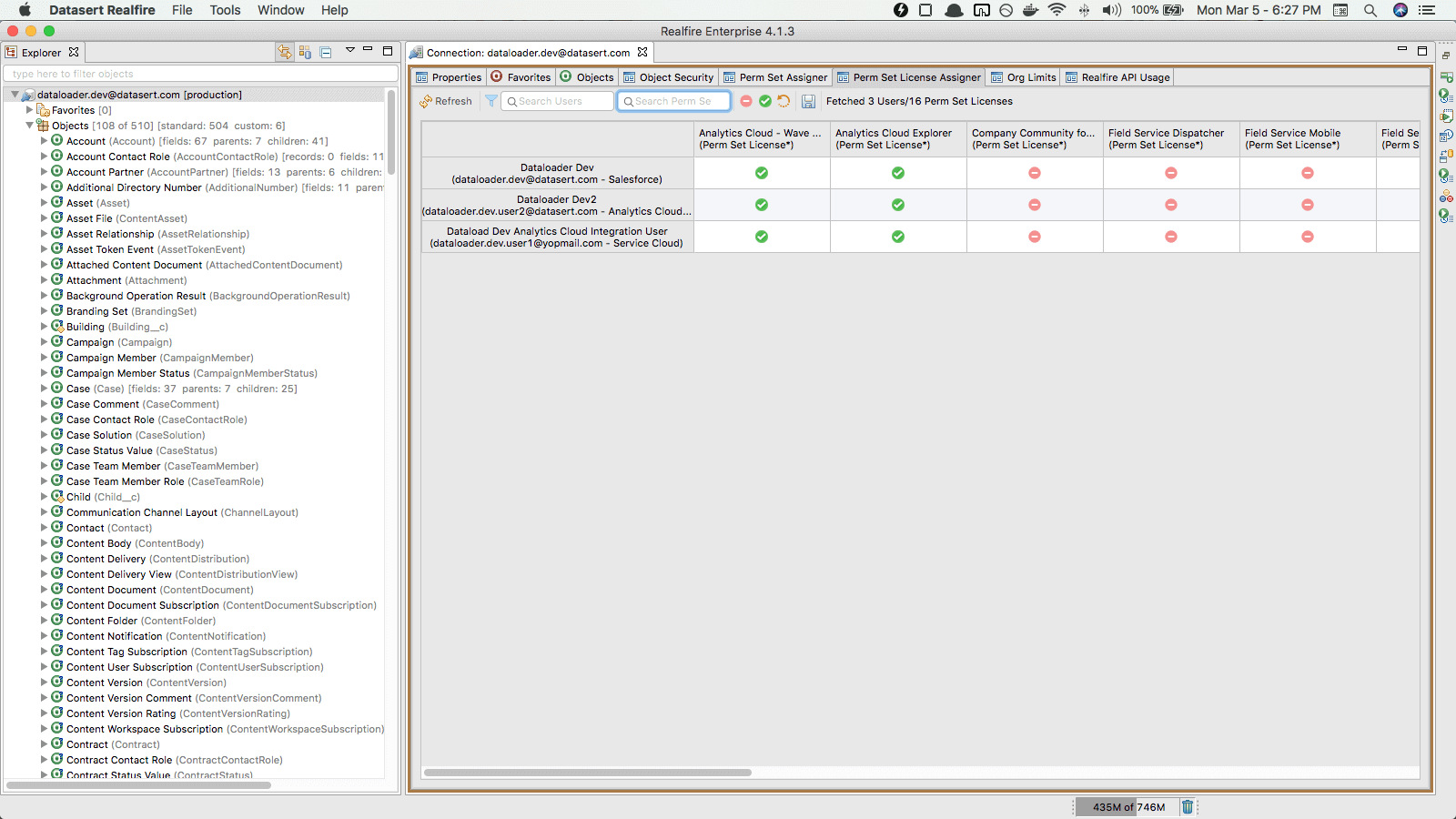Open the Org Limits tab
Viewport: 1456px width, 819px height.
click(x=1024, y=77)
